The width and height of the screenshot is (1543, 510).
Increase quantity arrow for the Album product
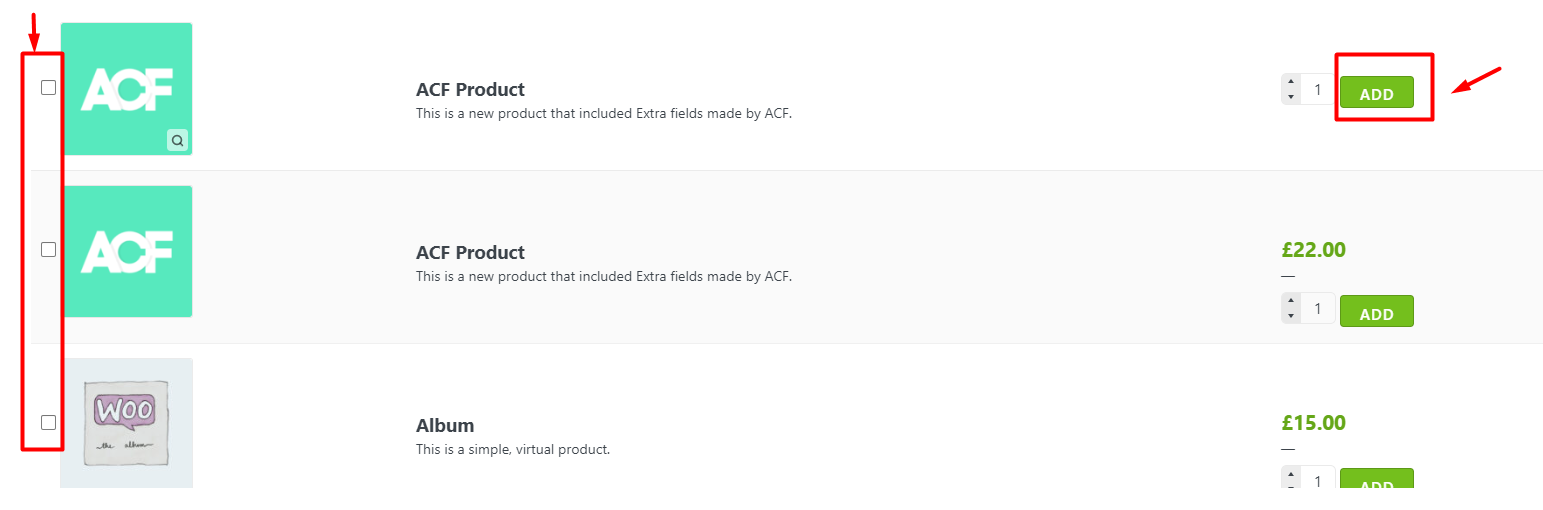1291,474
